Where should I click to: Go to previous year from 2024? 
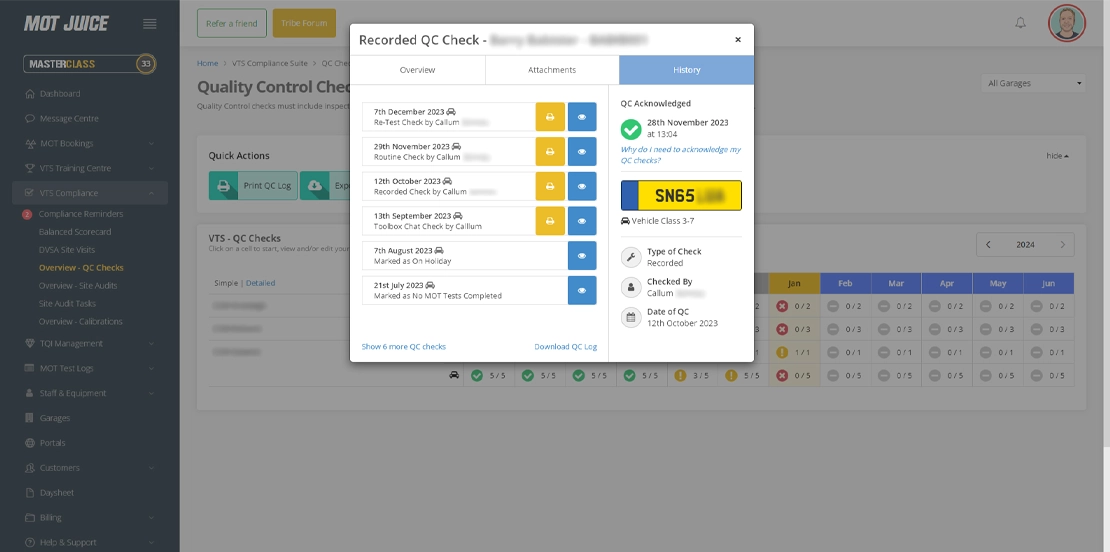click(988, 244)
